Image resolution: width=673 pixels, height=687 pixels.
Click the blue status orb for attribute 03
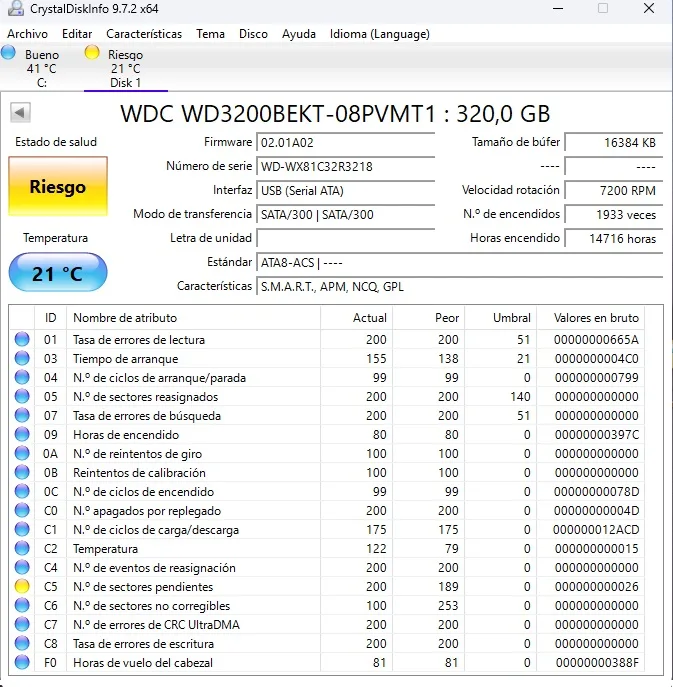pos(22,358)
